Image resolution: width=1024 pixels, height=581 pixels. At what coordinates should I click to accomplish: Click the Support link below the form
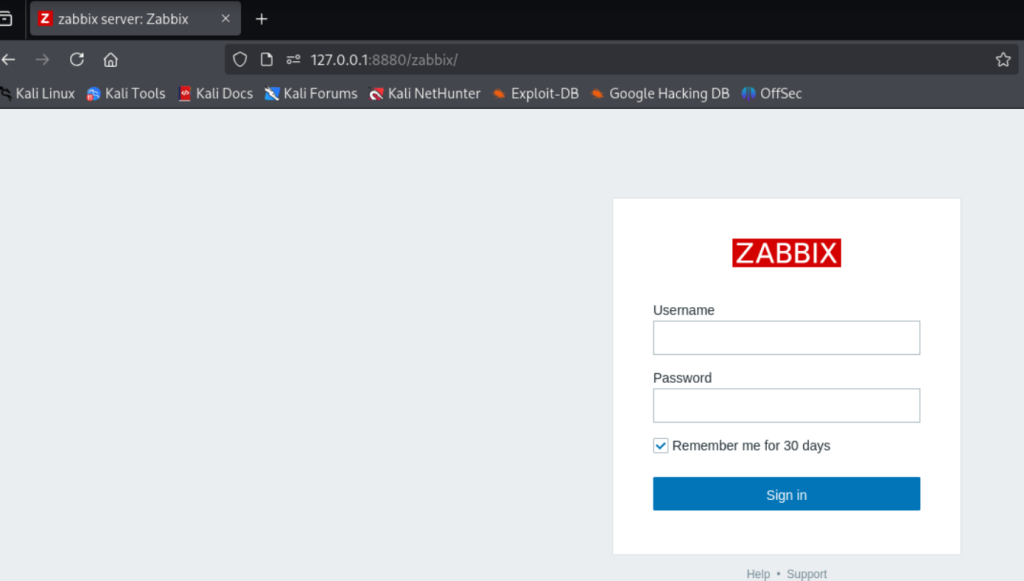pyautogui.click(x=806, y=574)
